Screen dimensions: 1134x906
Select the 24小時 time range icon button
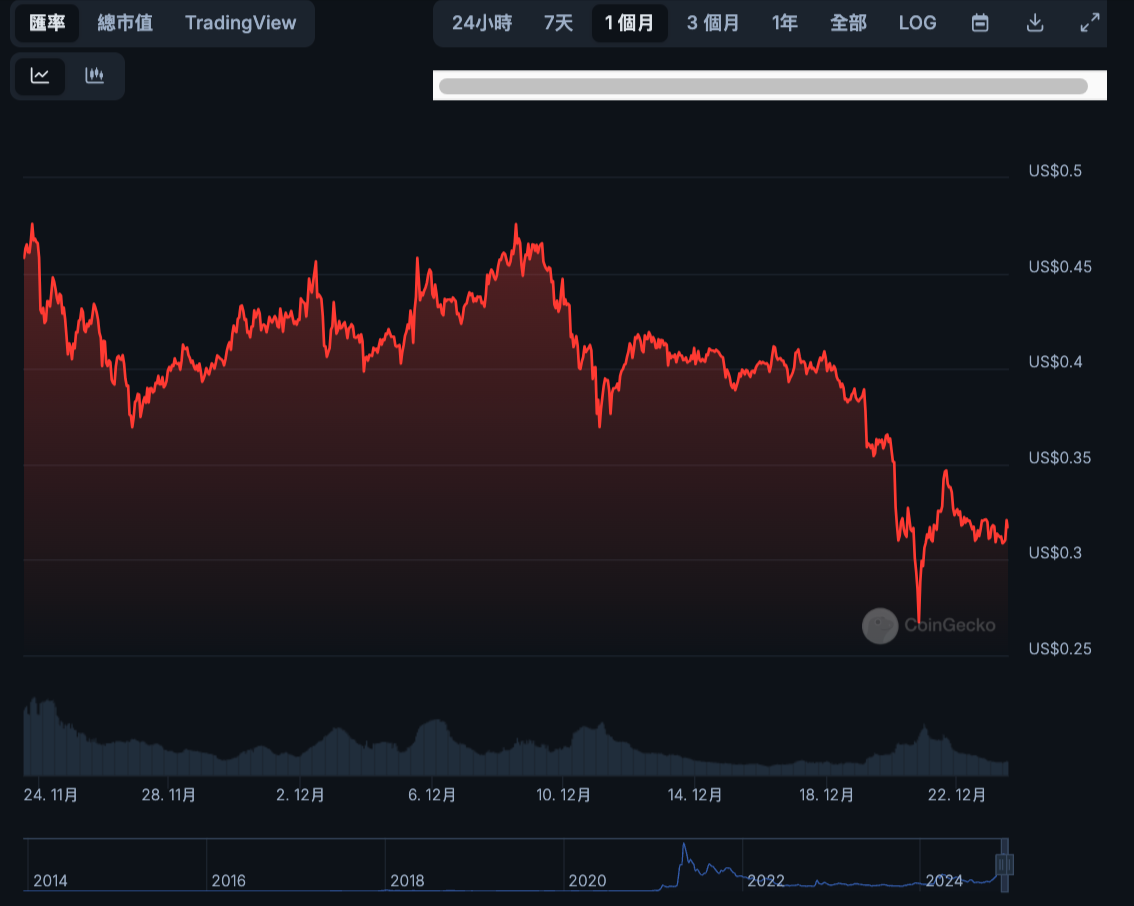[x=481, y=22]
